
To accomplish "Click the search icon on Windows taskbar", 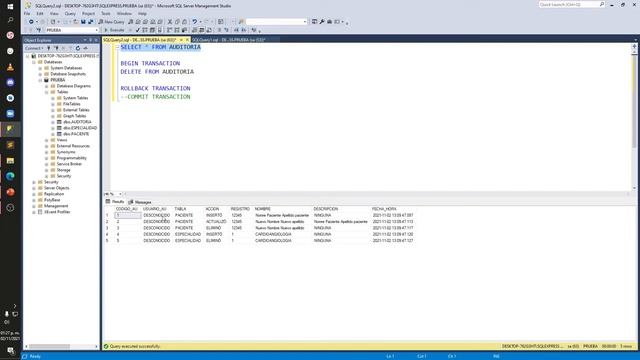I will tap(10, 20).
